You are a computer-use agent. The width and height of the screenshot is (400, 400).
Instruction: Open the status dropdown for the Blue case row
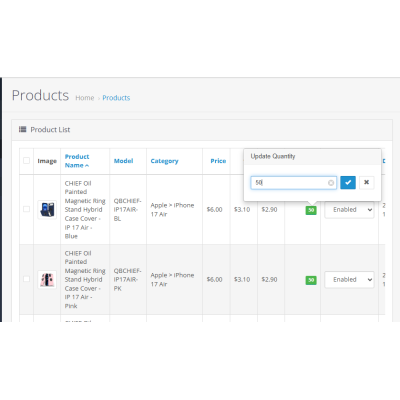[x=349, y=210]
